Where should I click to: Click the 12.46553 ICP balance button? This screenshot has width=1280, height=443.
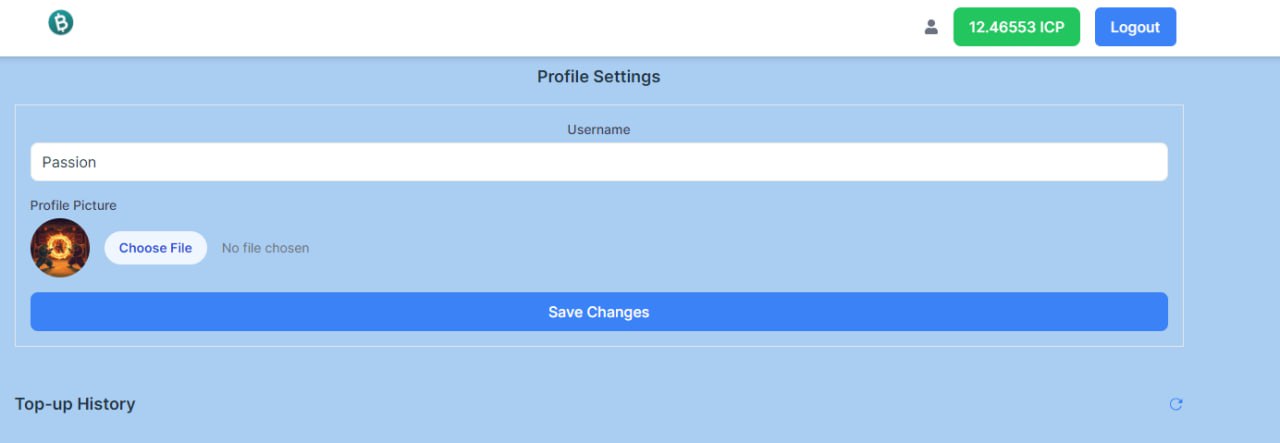click(x=1016, y=27)
